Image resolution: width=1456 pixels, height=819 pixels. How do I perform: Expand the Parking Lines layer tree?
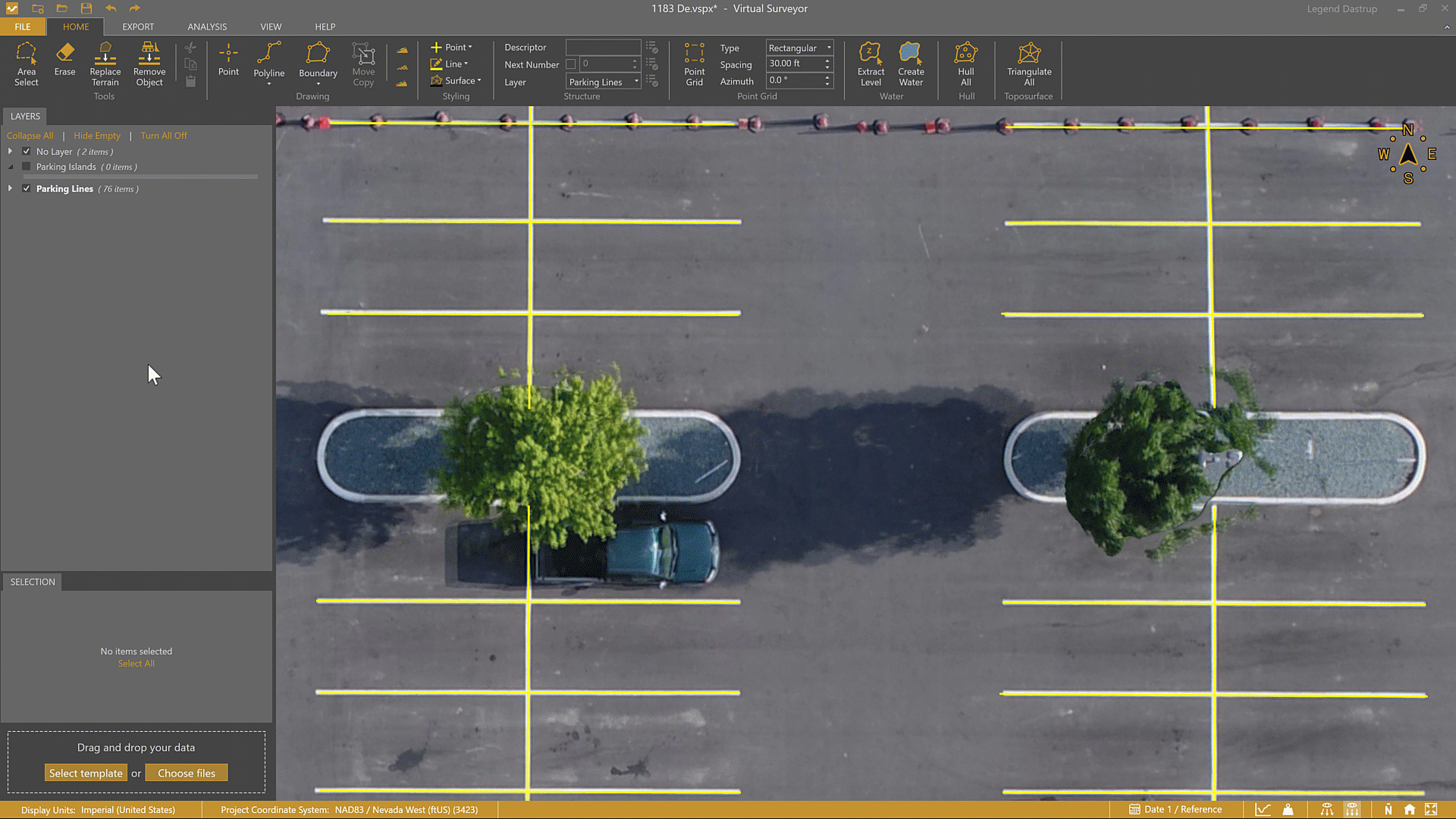[11, 189]
